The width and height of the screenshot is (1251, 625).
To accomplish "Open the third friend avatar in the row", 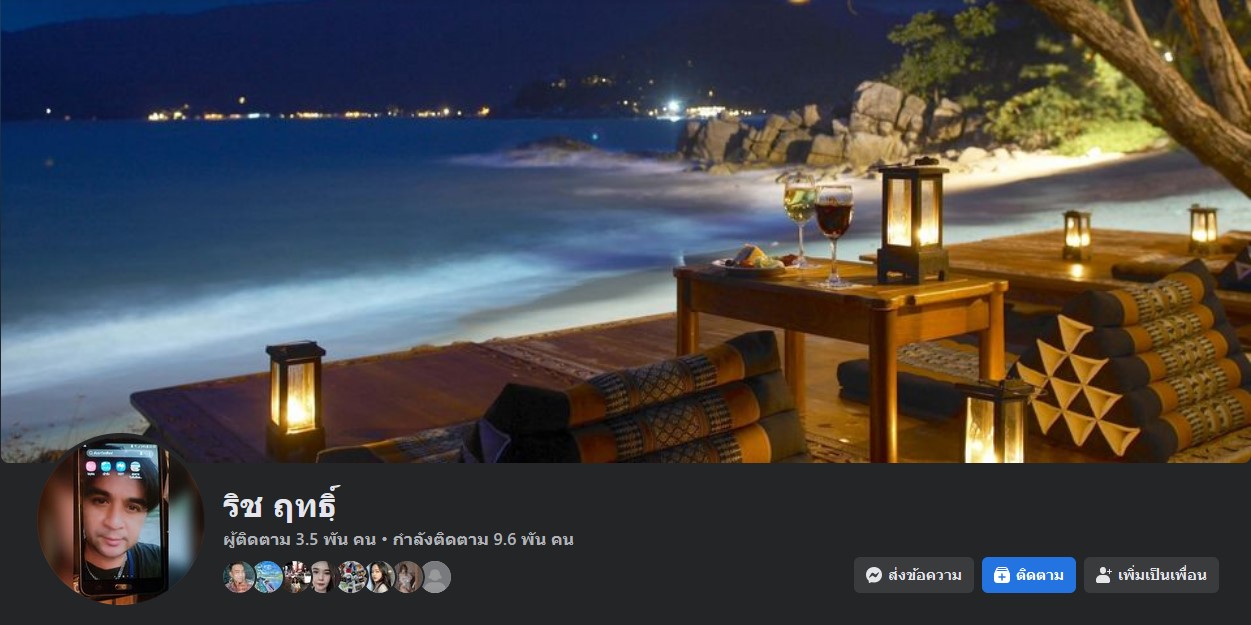I will pyautogui.click(x=295, y=577).
